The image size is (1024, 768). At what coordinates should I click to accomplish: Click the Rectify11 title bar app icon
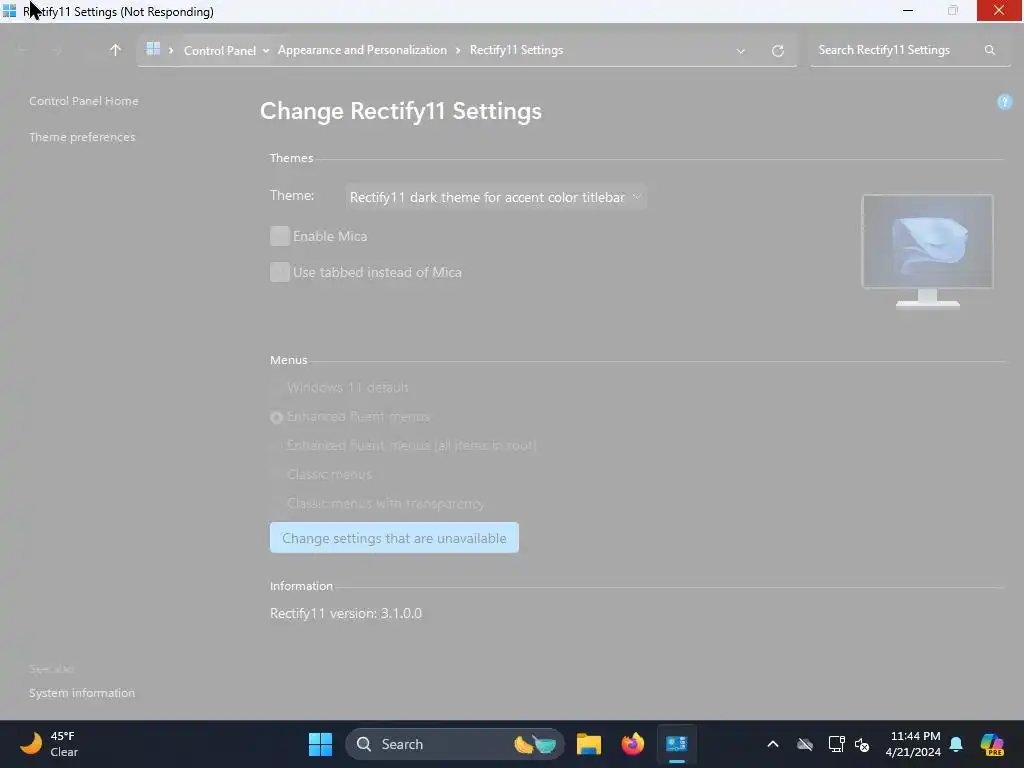click(x=9, y=11)
